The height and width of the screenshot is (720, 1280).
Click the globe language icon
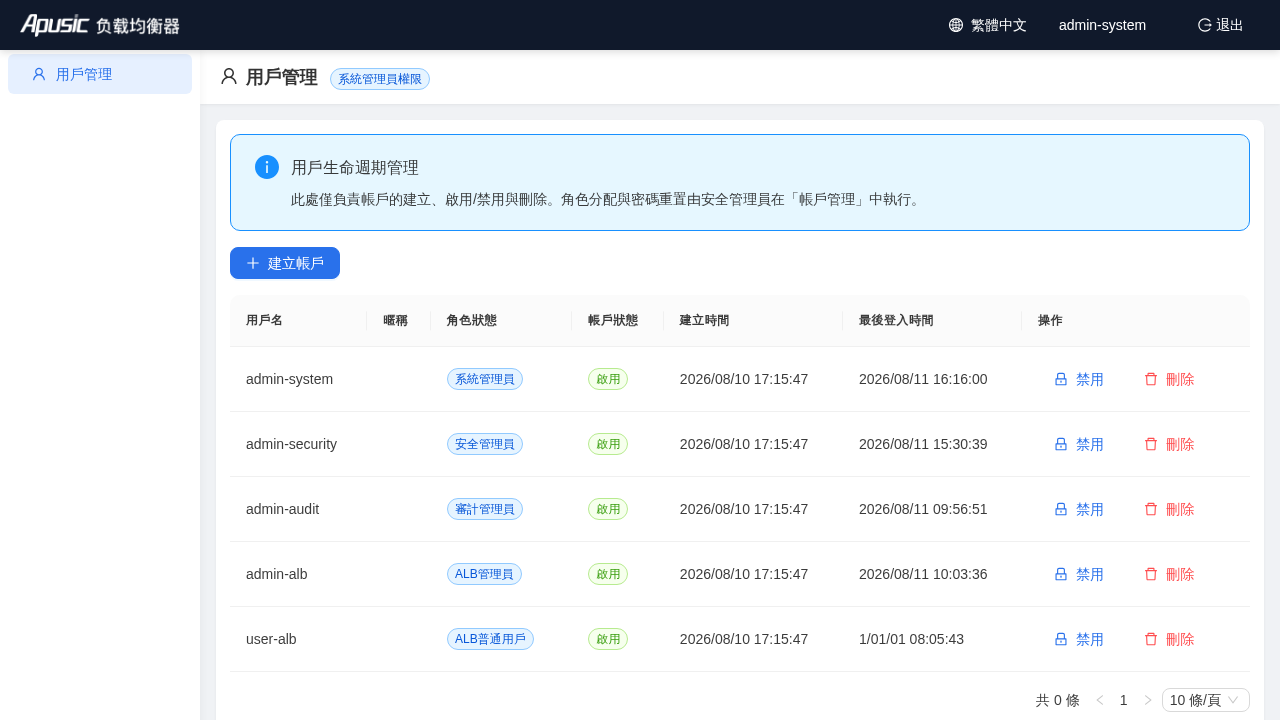[956, 25]
